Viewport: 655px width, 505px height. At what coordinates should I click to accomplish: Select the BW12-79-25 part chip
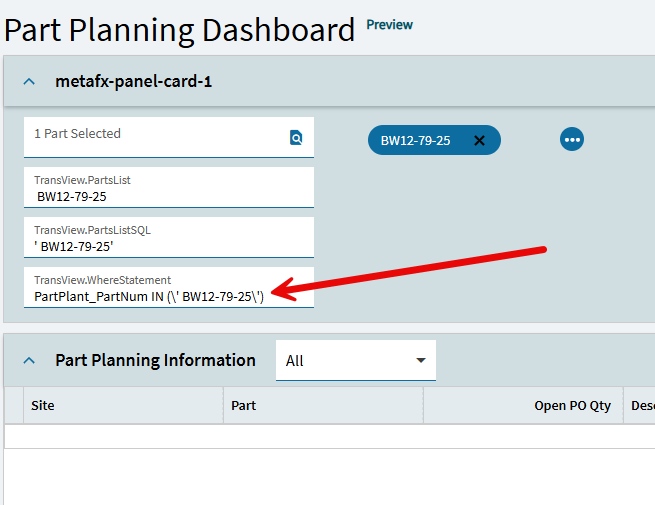point(415,141)
